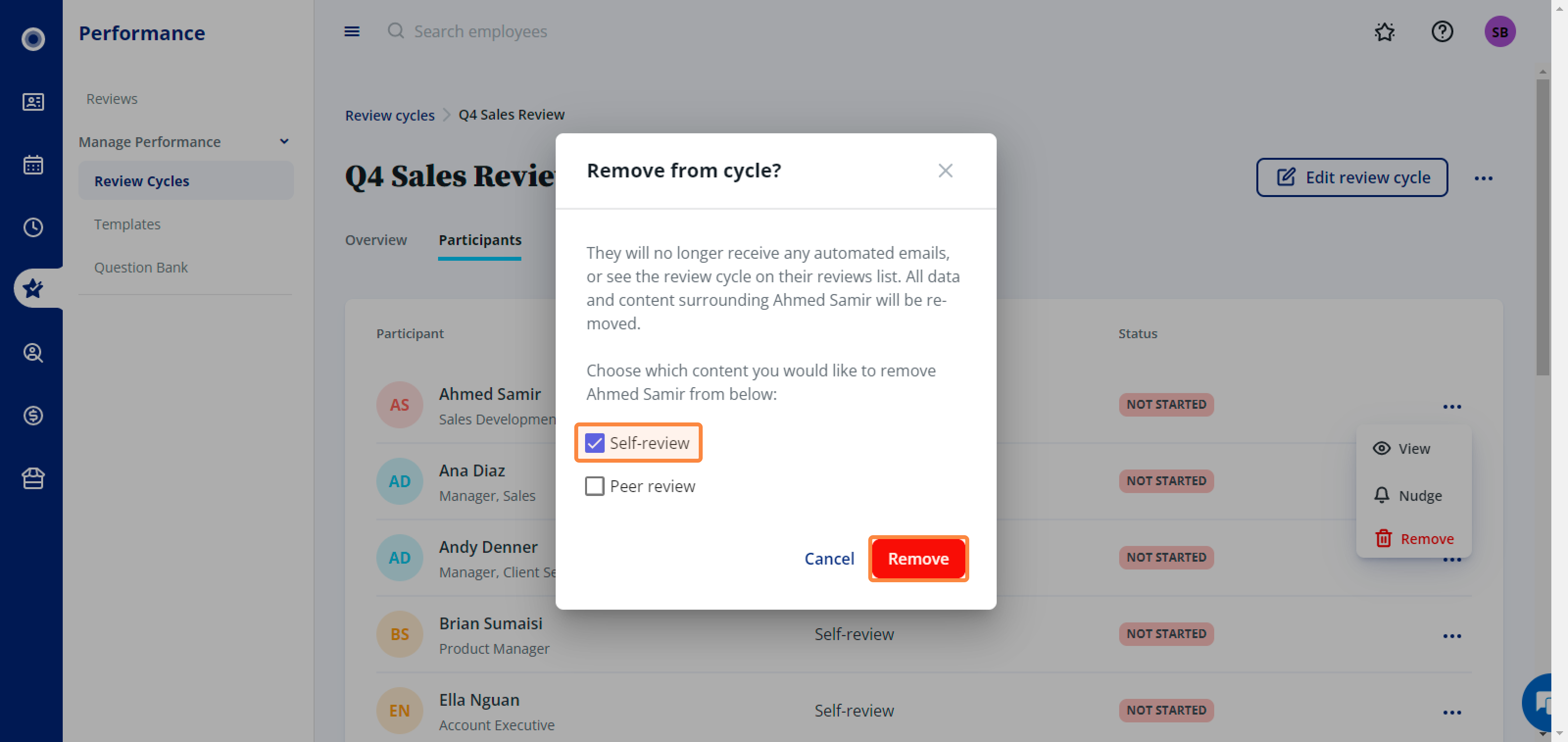1568x742 pixels.
Task: Open the employee directory card sidebar icon
Action: [33, 101]
